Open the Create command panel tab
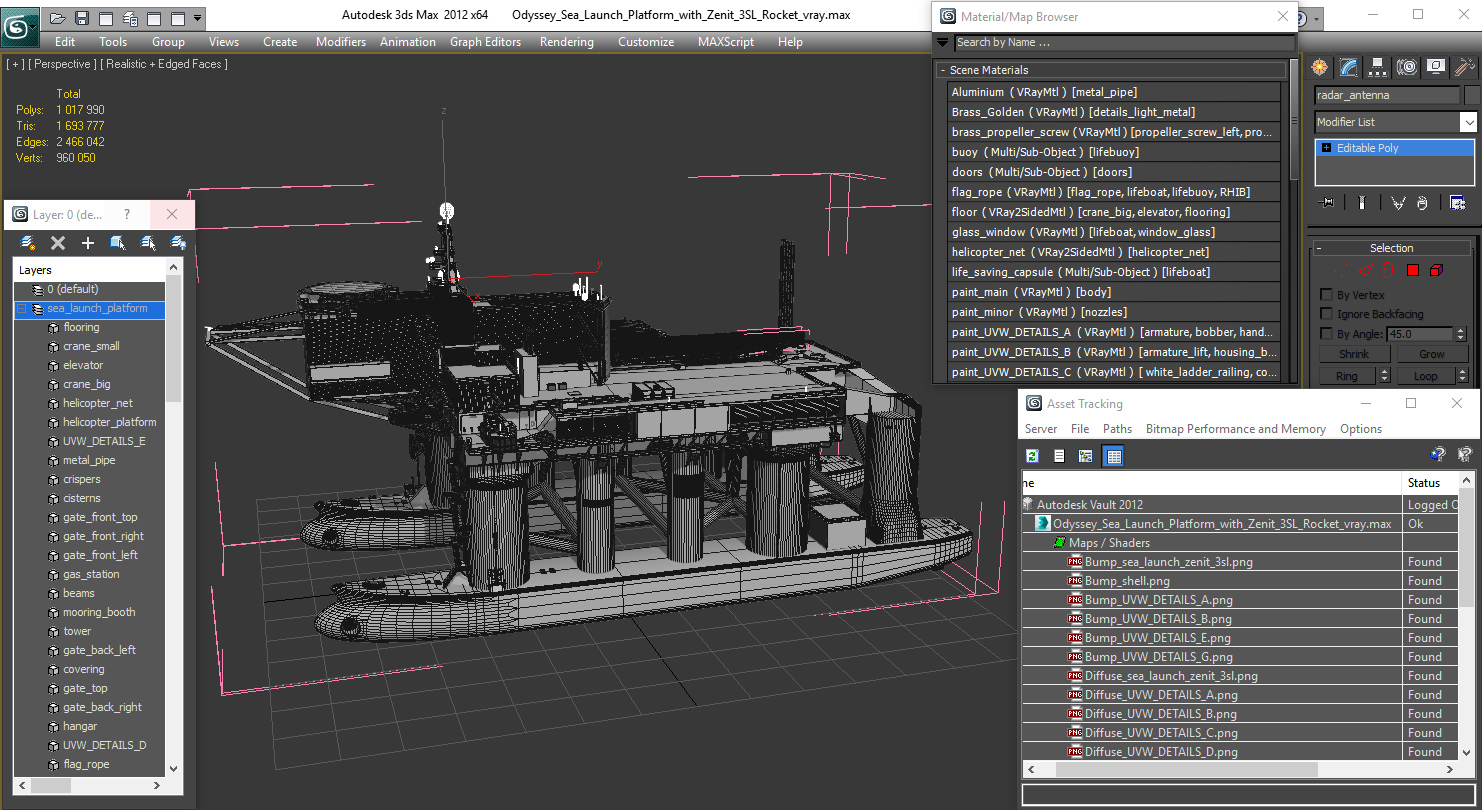Screen dimensions: 1482x810 [x=1320, y=67]
